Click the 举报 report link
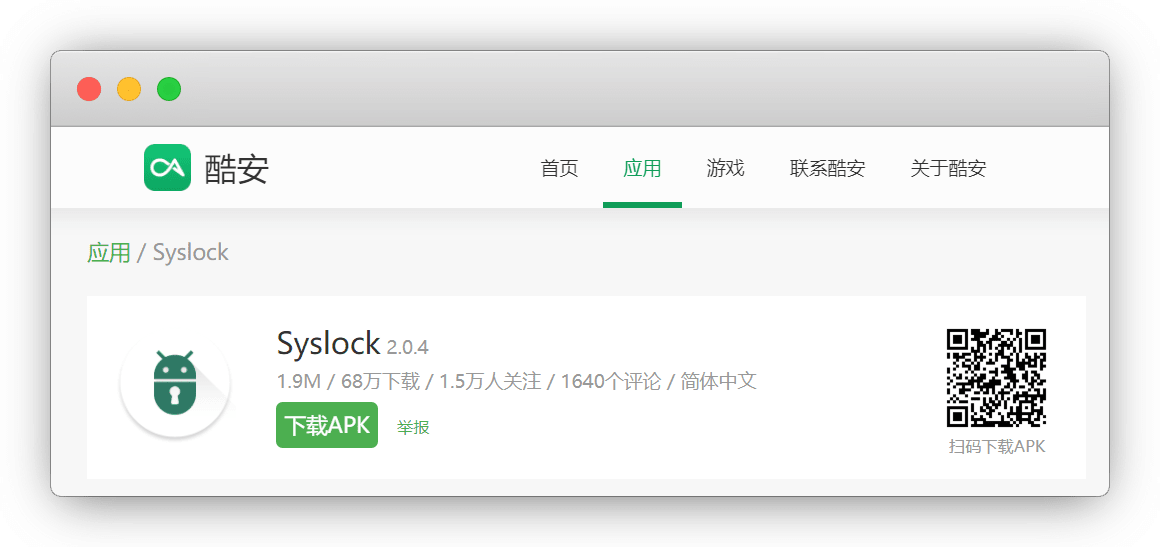 tap(413, 427)
